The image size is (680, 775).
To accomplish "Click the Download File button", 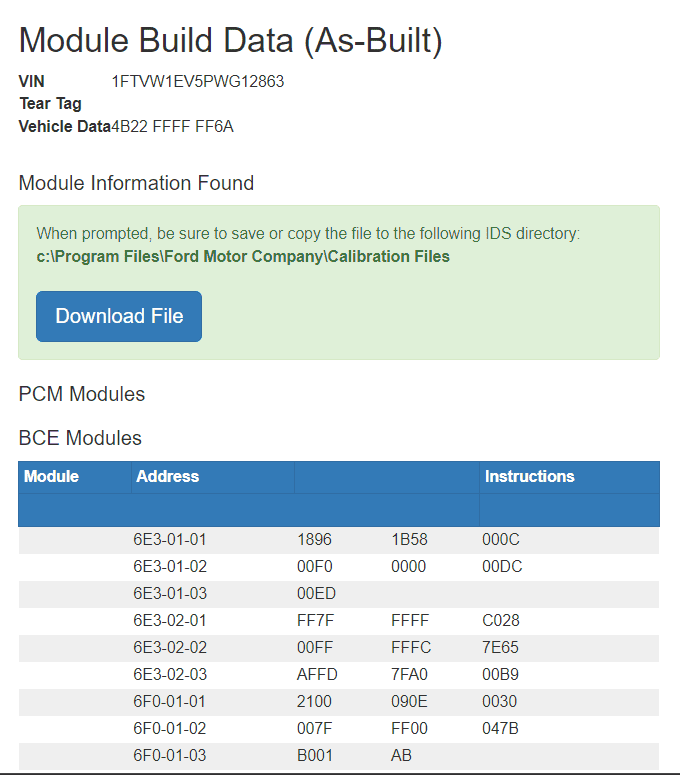I will click(119, 316).
